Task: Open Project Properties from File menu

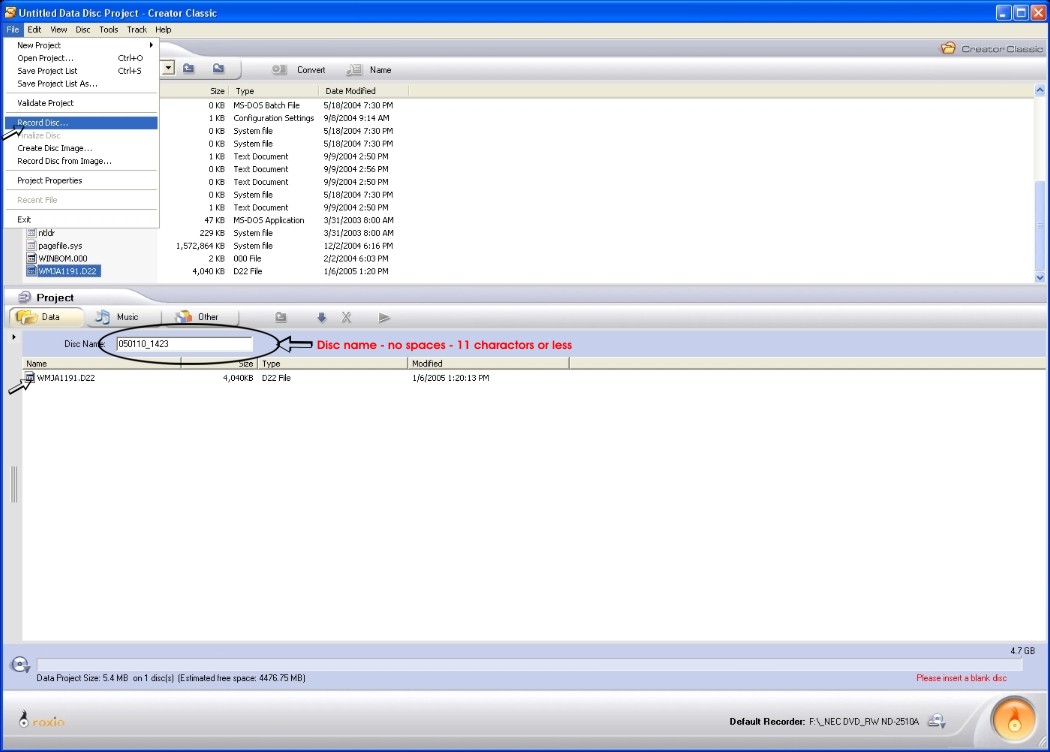Action: 81,180
